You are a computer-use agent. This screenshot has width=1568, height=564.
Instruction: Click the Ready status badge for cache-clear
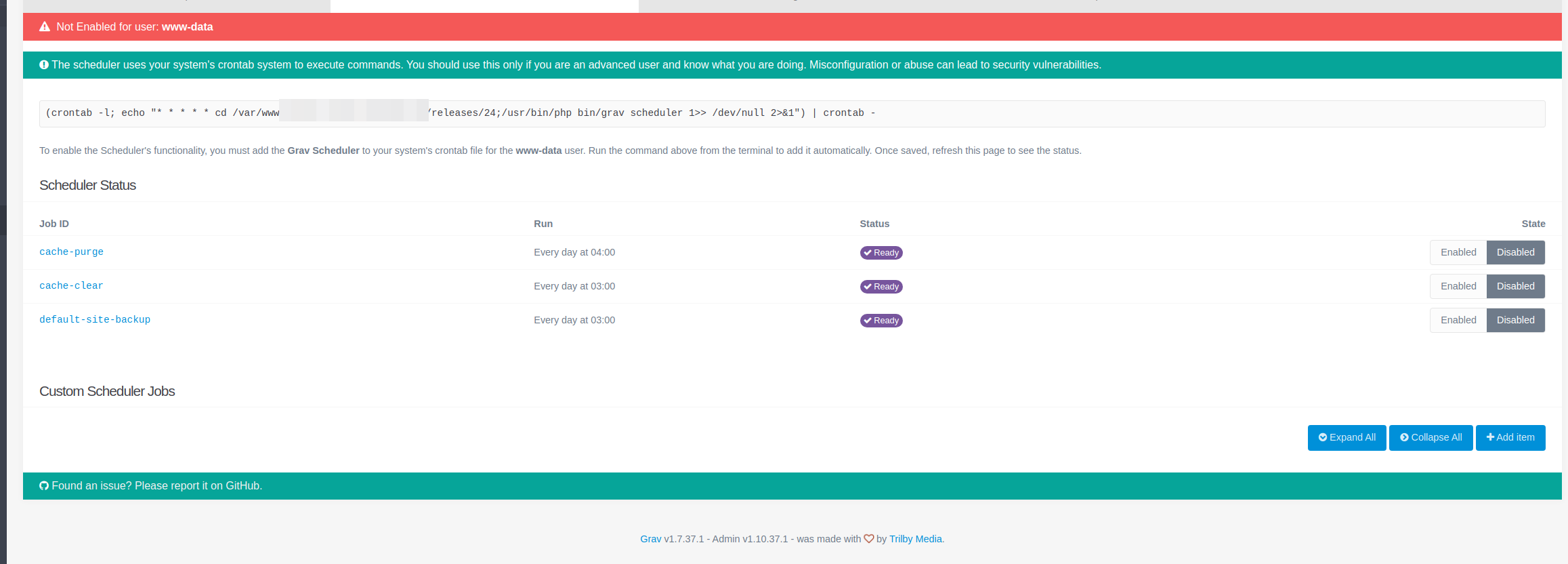tap(881, 287)
